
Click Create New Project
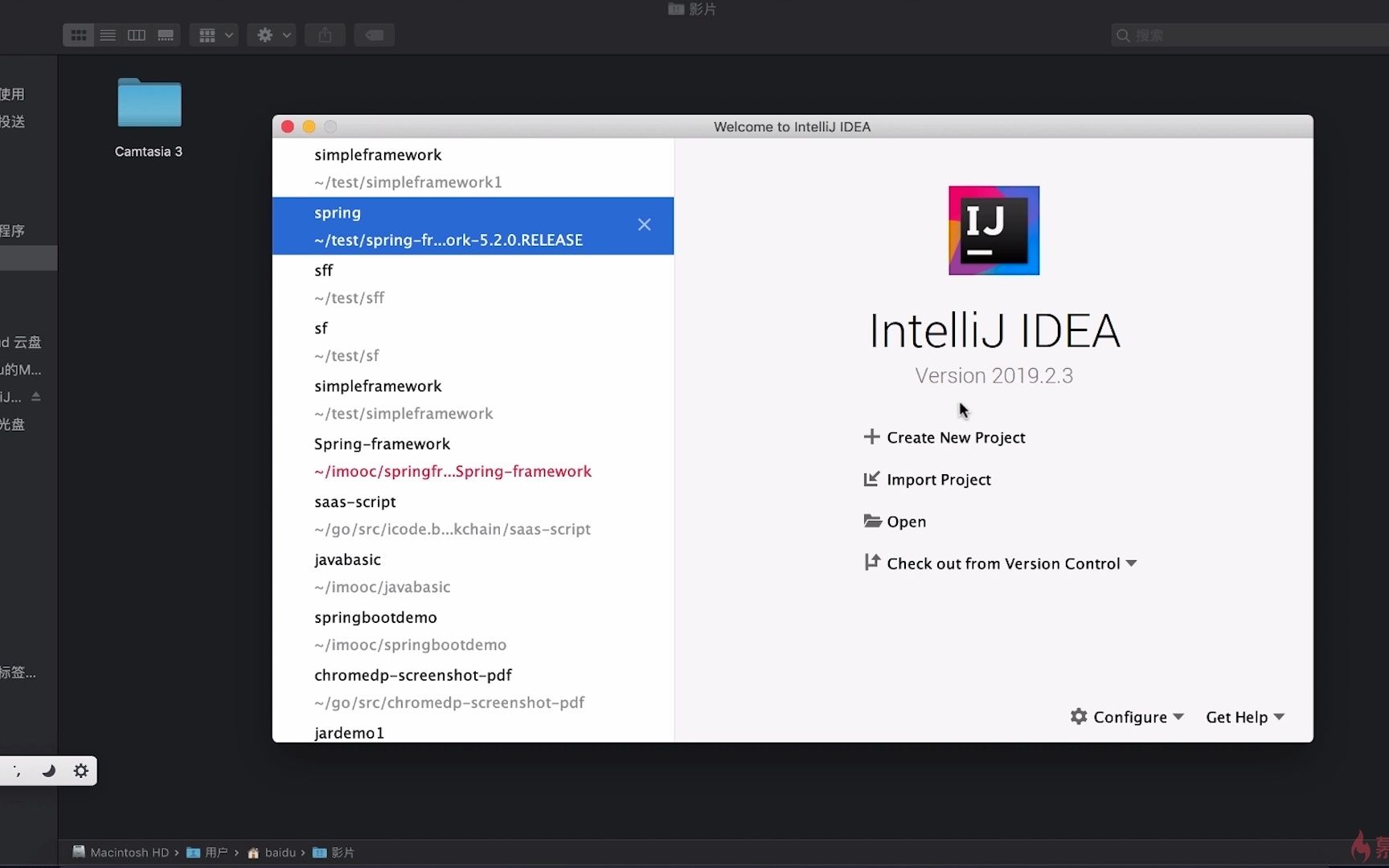[x=956, y=437]
